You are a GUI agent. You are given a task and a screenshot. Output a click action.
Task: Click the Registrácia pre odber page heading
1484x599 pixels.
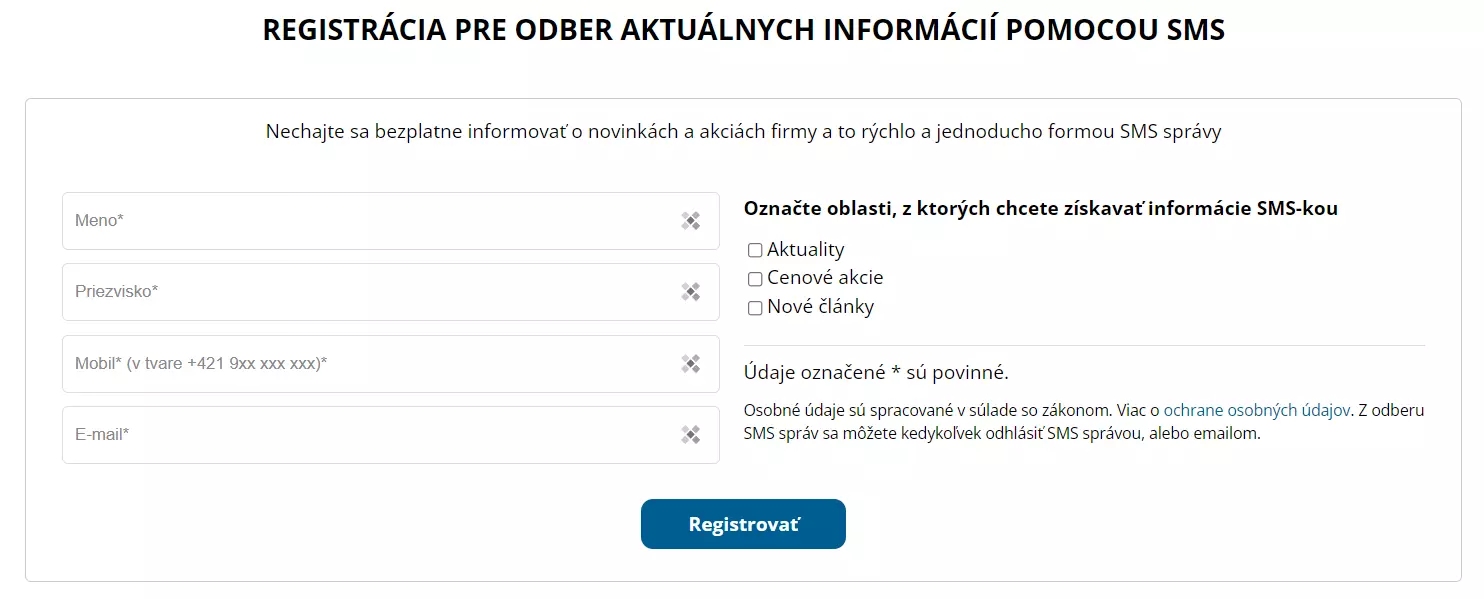point(743,30)
